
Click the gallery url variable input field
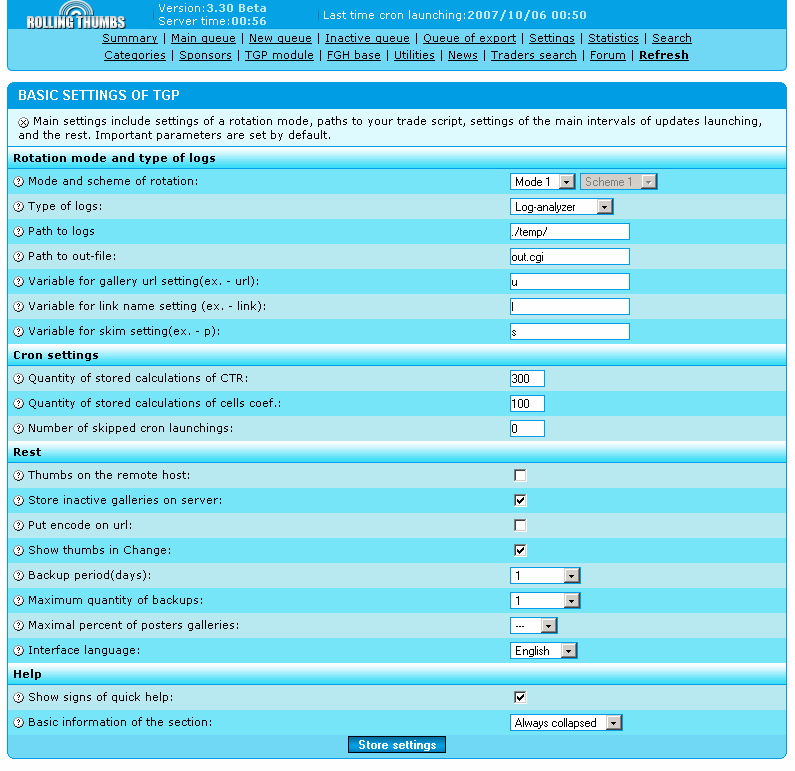pyautogui.click(x=570, y=281)
